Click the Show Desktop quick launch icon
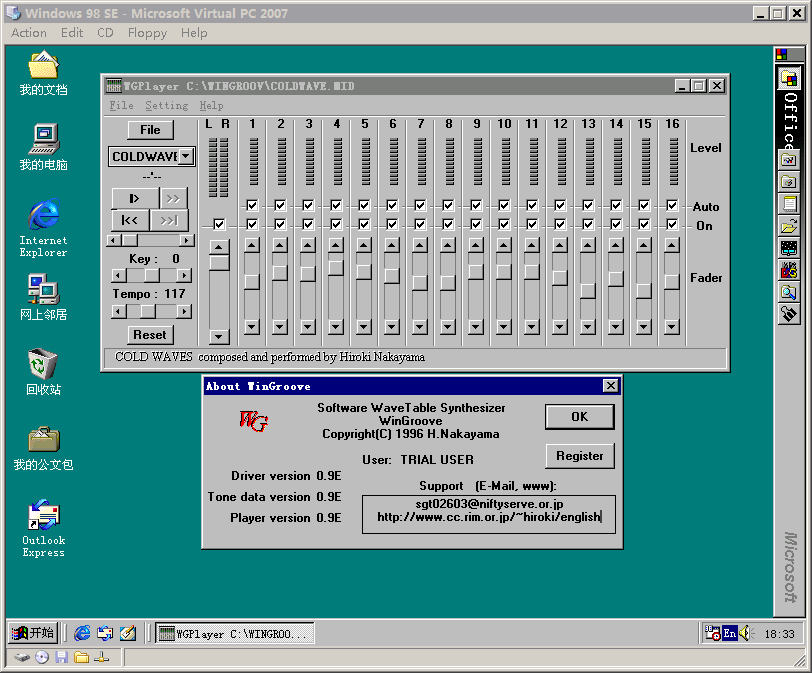812x673 pixels. click(127, 633)
